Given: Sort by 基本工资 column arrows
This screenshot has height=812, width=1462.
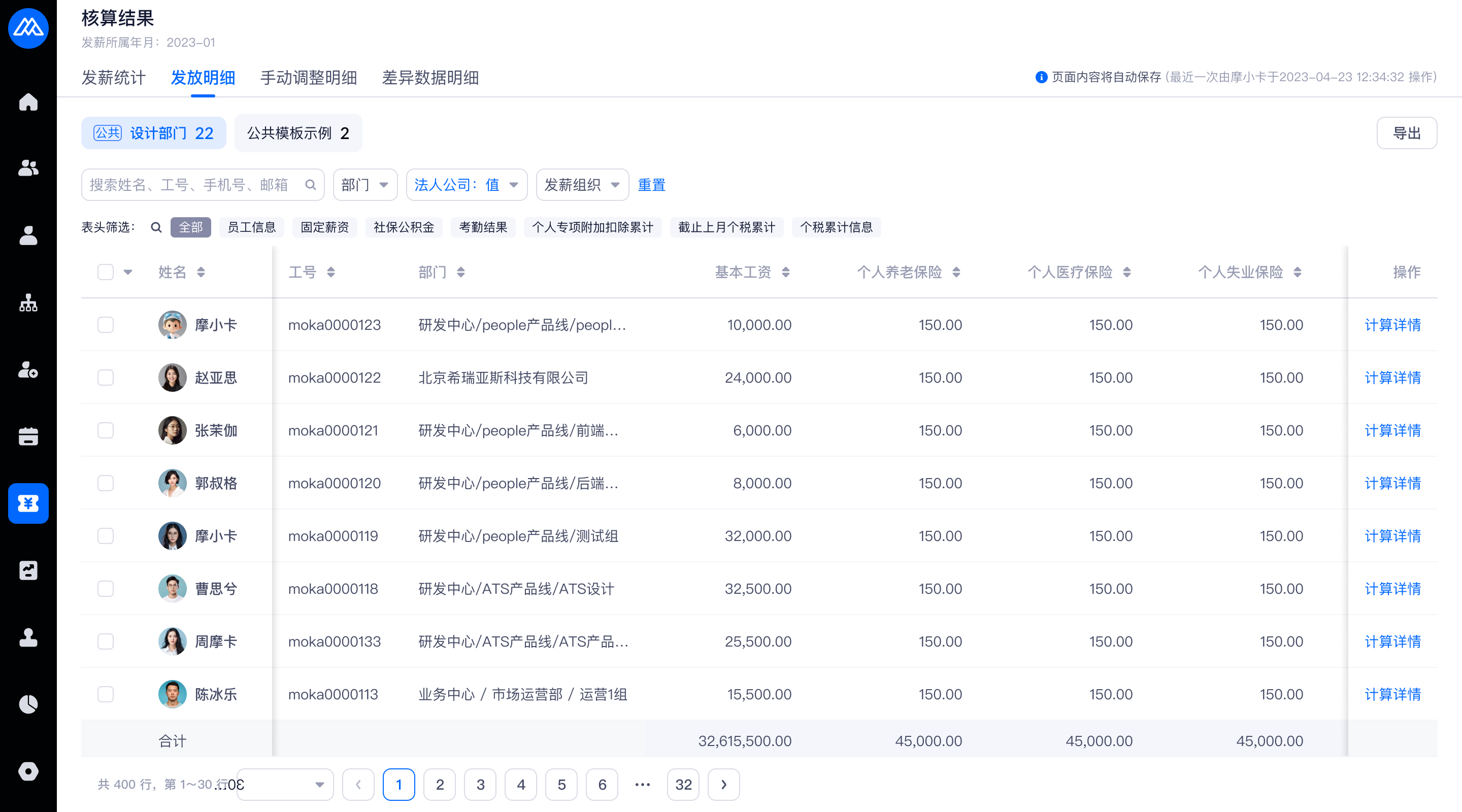Looking at the screenshot, I should tap(785, 273).
